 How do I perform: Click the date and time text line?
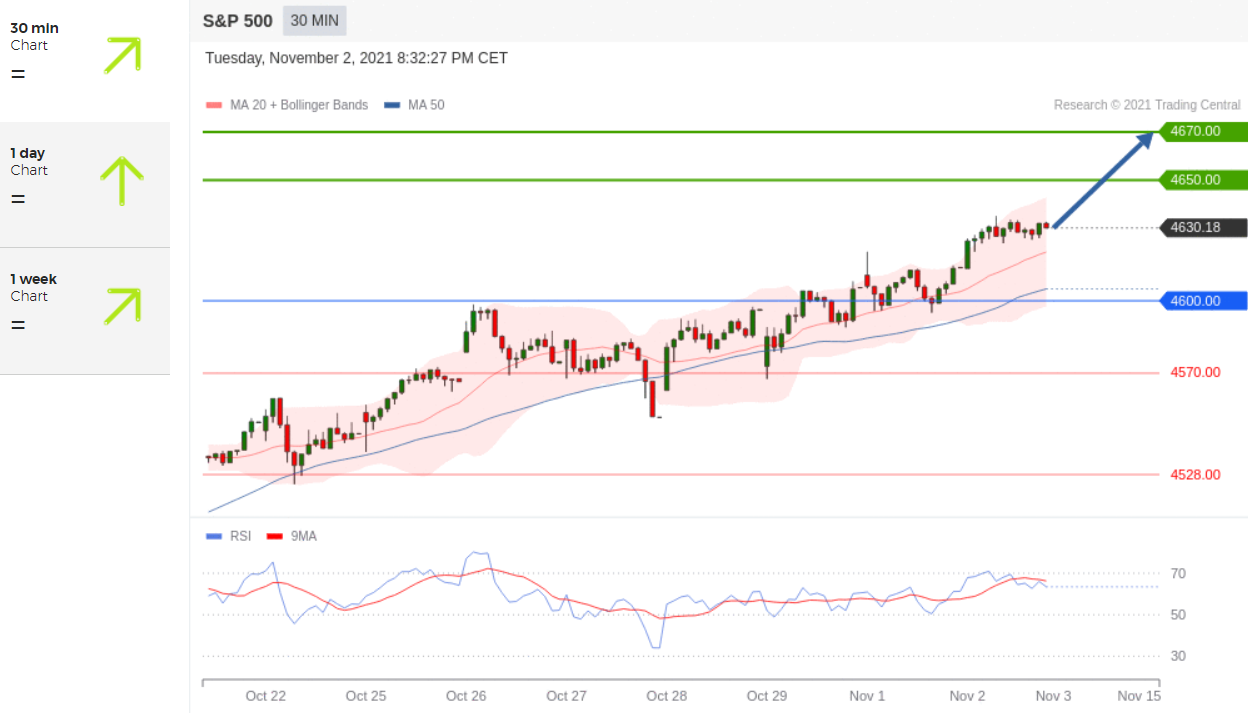[356, 58]
